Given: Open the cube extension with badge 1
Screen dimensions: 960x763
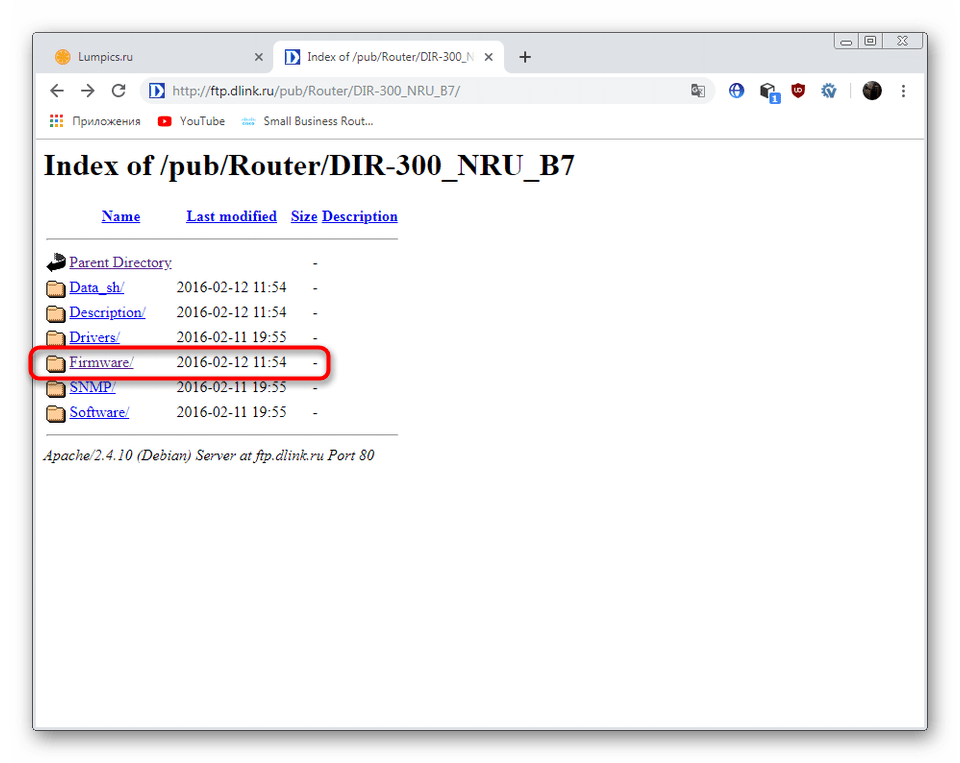Looking at the screenshot, I should pyautogui.click(x=769, y=92).
